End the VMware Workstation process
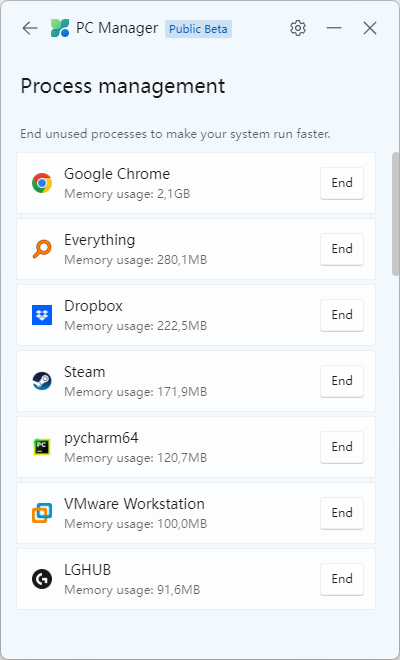The height and width of the screenshot is (660, 400). pos(342,513)
